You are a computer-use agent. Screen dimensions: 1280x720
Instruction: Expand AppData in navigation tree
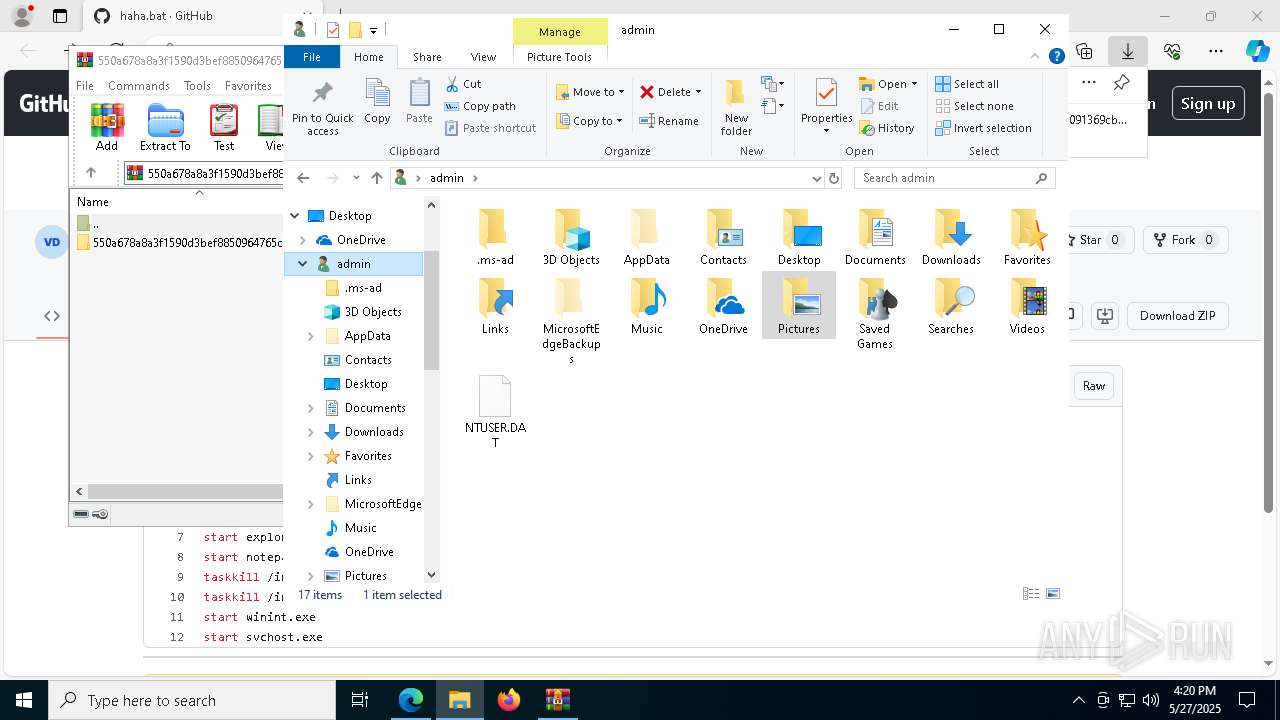pos(311,336)
